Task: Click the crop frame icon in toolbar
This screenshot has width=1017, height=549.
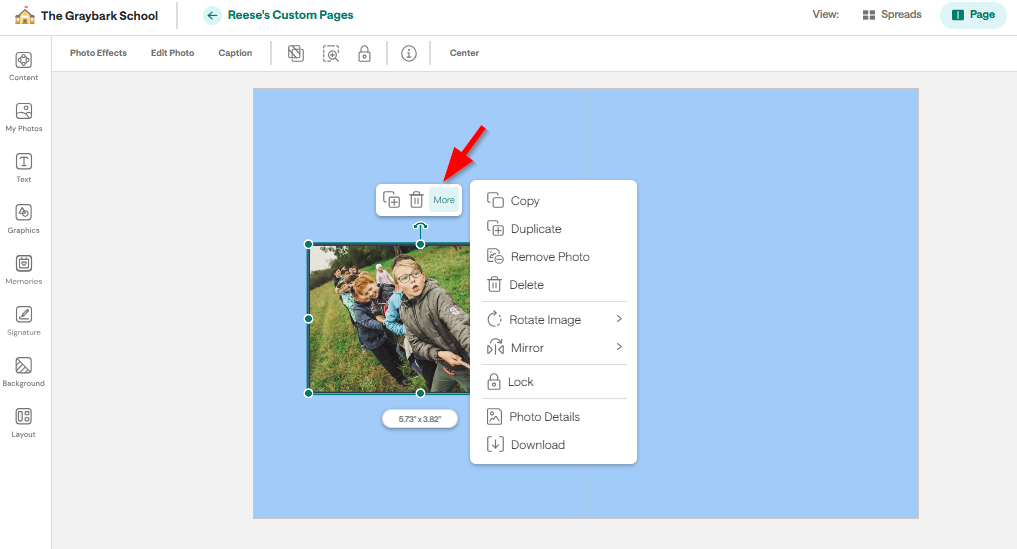Action: [296, 53]
